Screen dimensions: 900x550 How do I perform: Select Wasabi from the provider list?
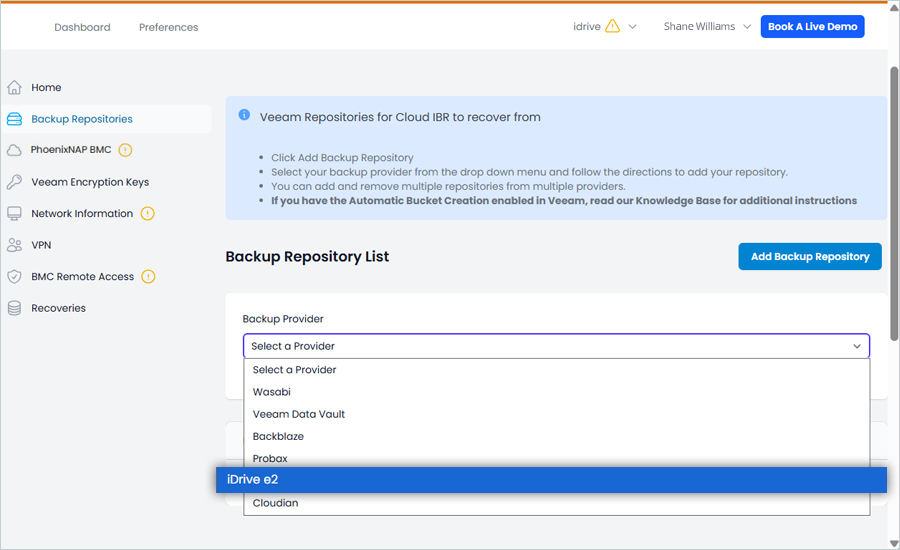(x=557, y=392)
